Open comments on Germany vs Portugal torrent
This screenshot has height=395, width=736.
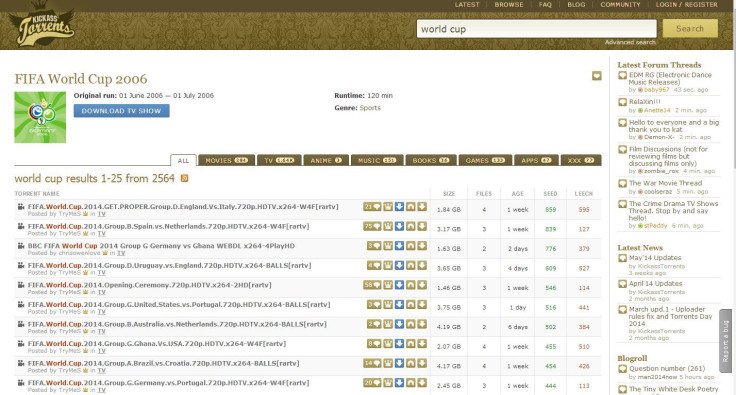point(372,383)
